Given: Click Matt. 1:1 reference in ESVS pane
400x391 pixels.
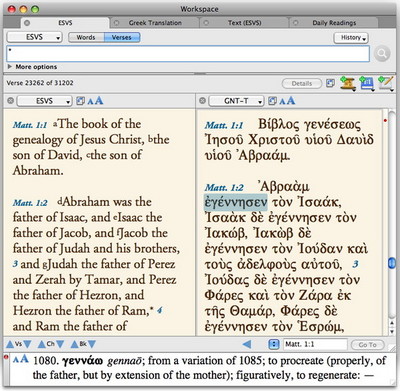Looking at the screenshot, I should 30,125.
